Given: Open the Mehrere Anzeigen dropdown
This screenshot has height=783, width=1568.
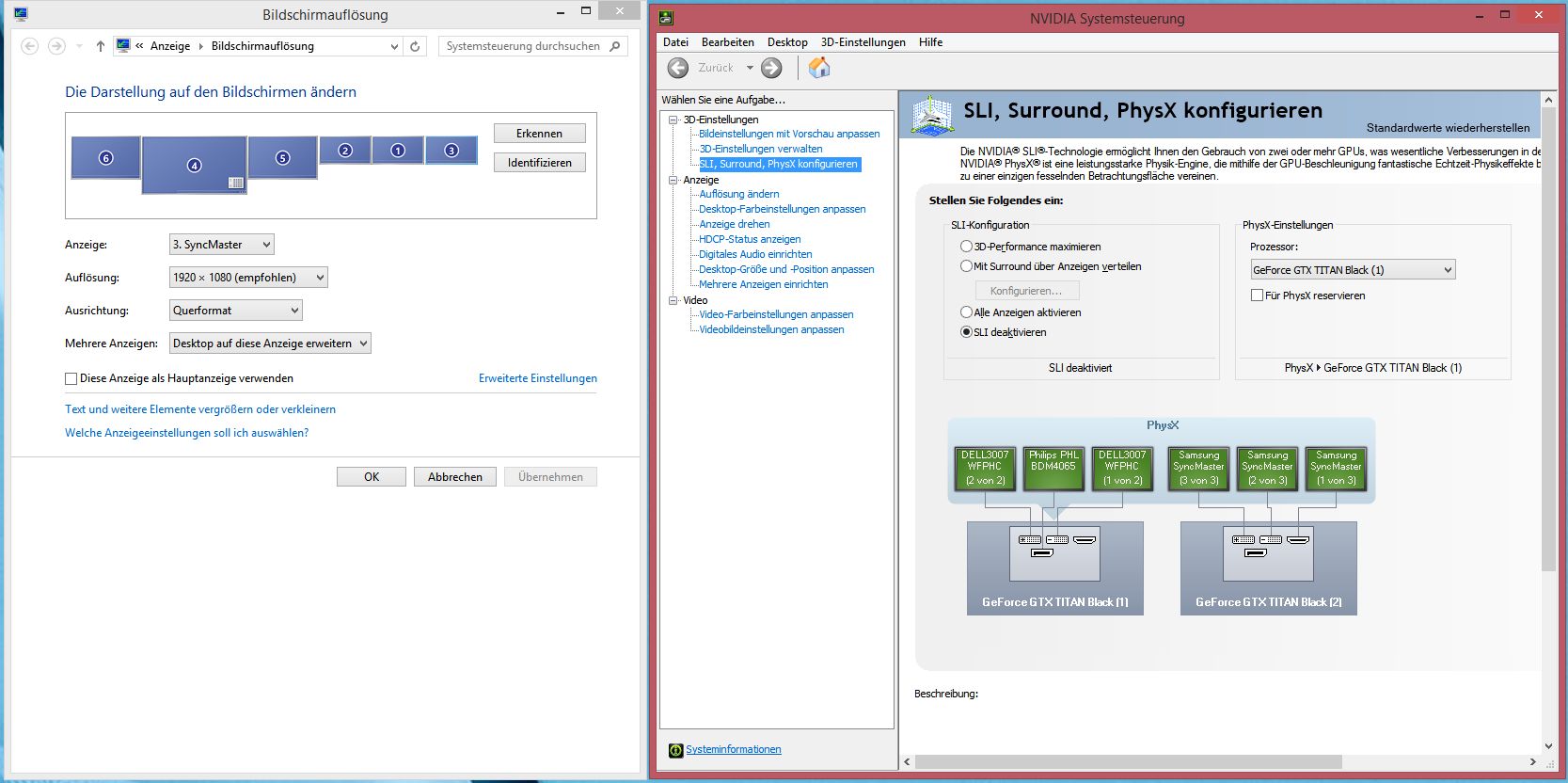Looking at the screenshot, I should pos(270,344).
